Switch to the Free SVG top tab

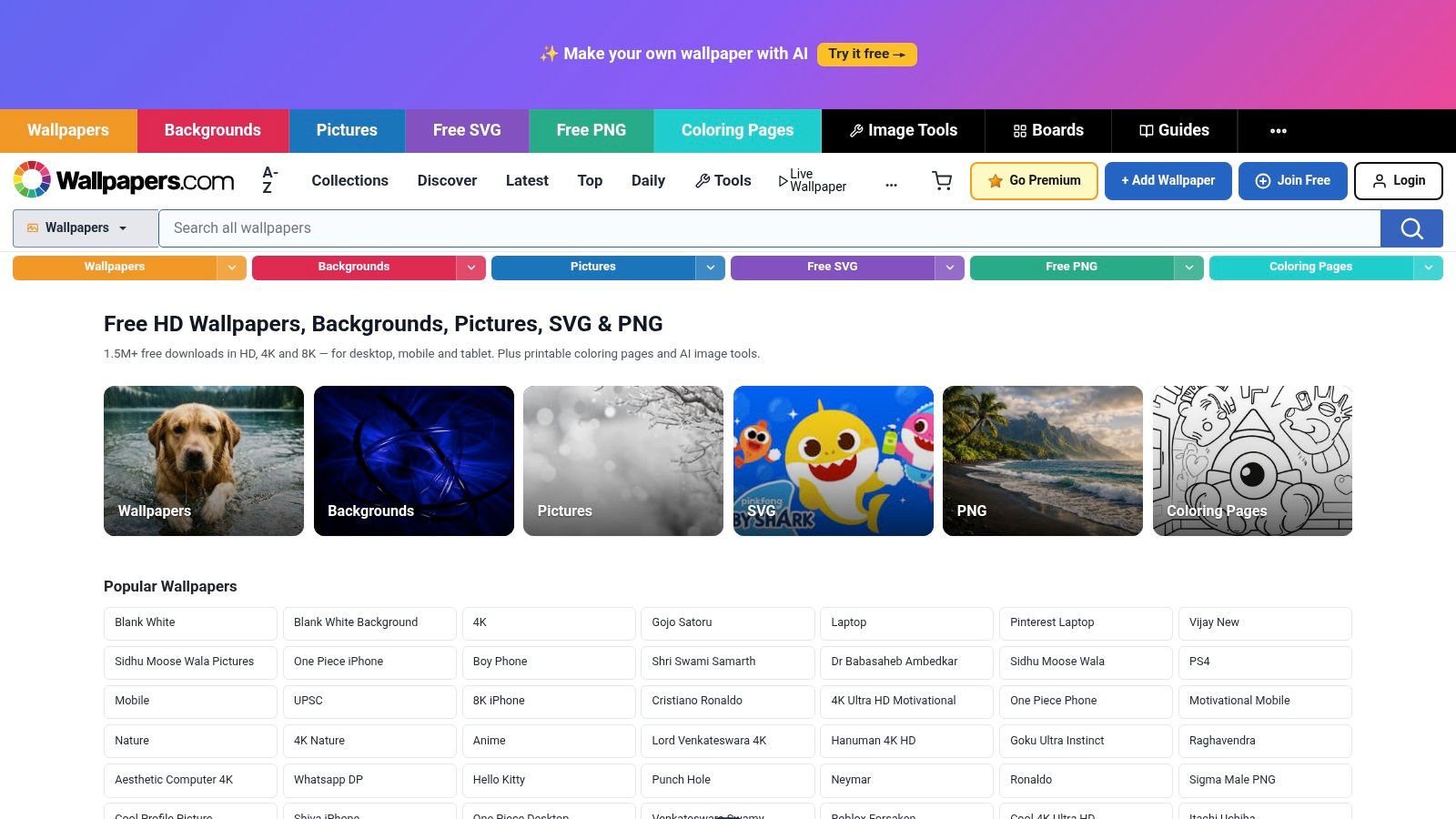pos(467,131)
